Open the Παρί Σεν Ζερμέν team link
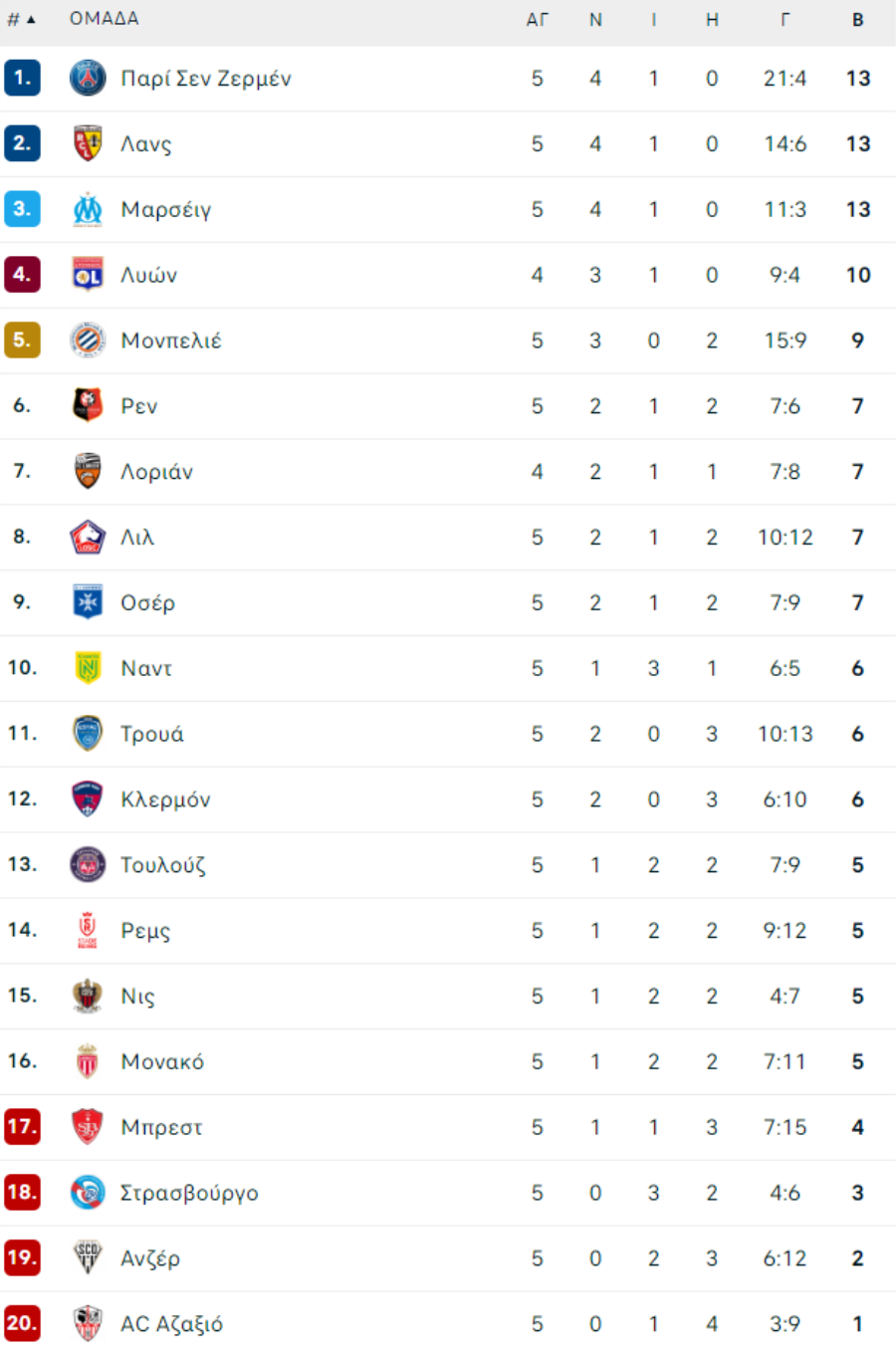Screen dimensions: 896x1352 [206, 79]
